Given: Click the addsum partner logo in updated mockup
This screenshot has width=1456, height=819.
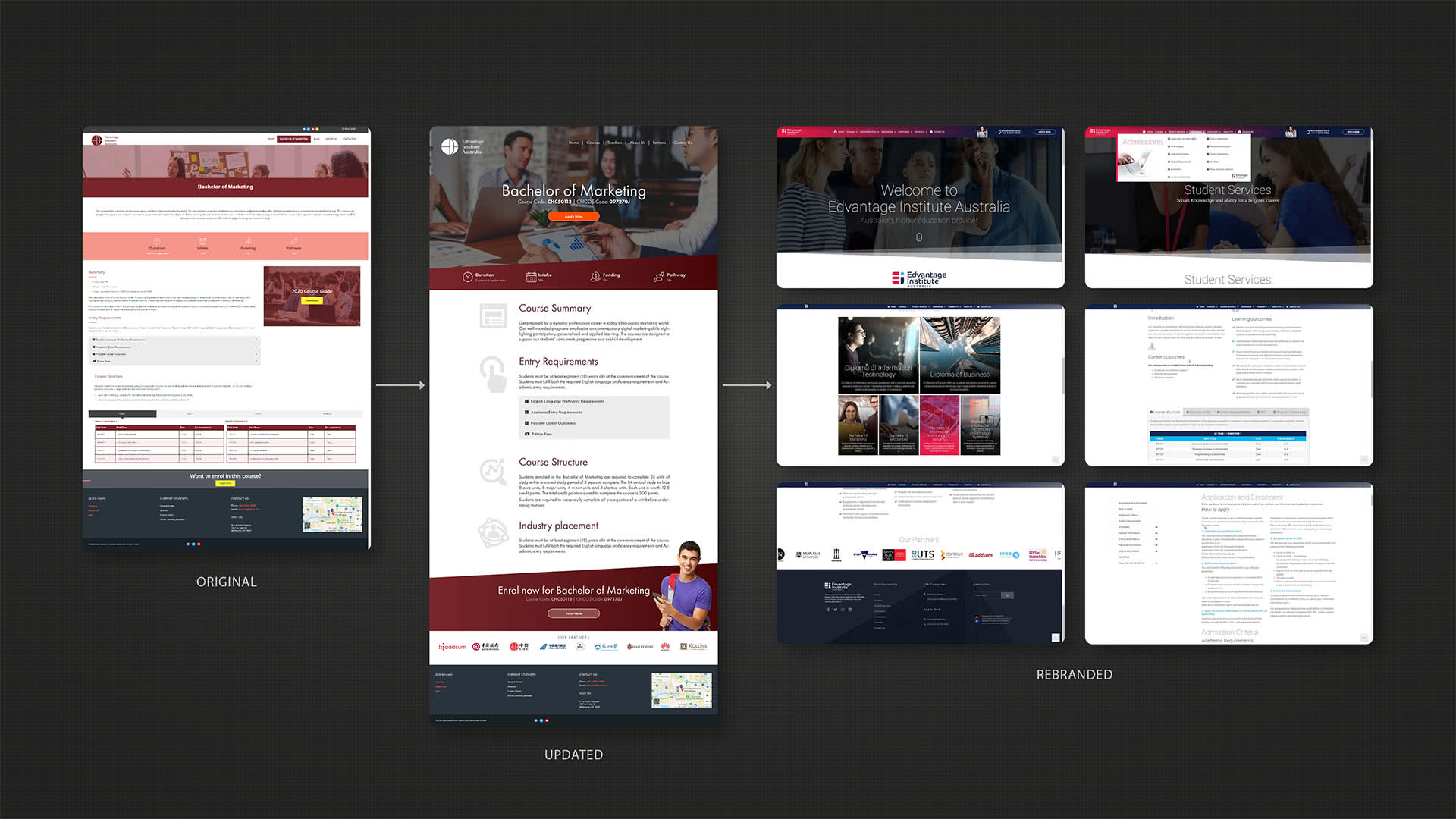Looking at the screenshot, I should click(x=453, y=647).
